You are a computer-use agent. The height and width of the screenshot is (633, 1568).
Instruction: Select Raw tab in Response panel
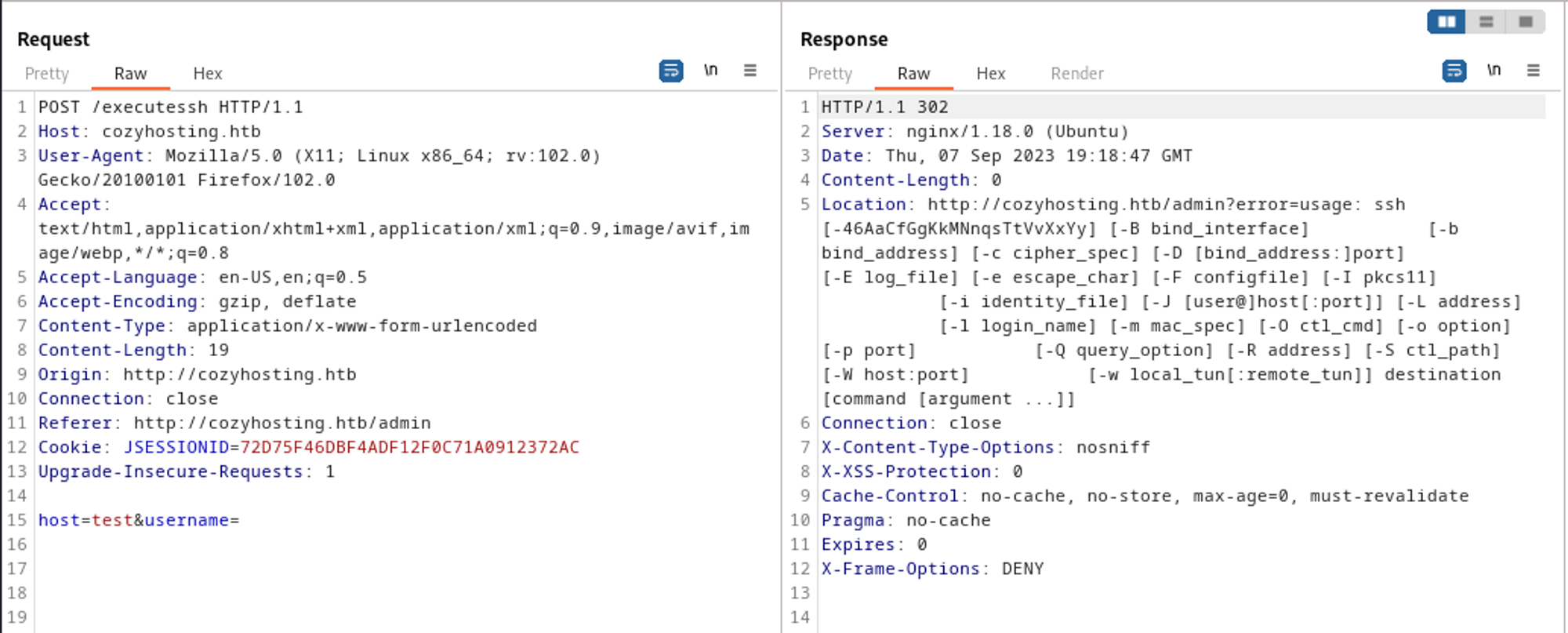tap(913, 74)
